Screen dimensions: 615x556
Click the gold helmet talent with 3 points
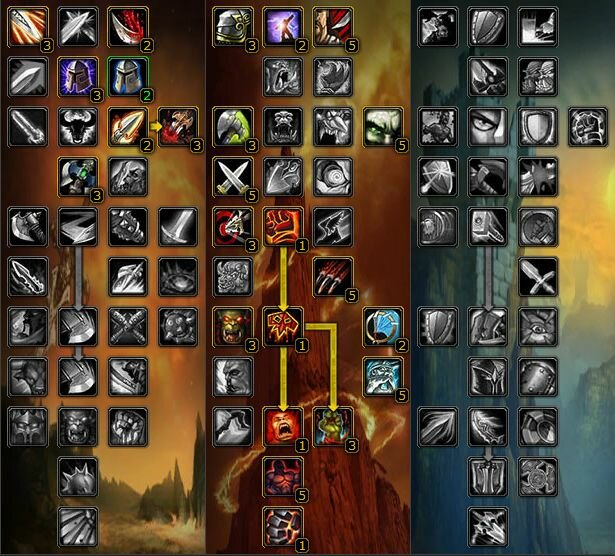click(x=233, y=27)
